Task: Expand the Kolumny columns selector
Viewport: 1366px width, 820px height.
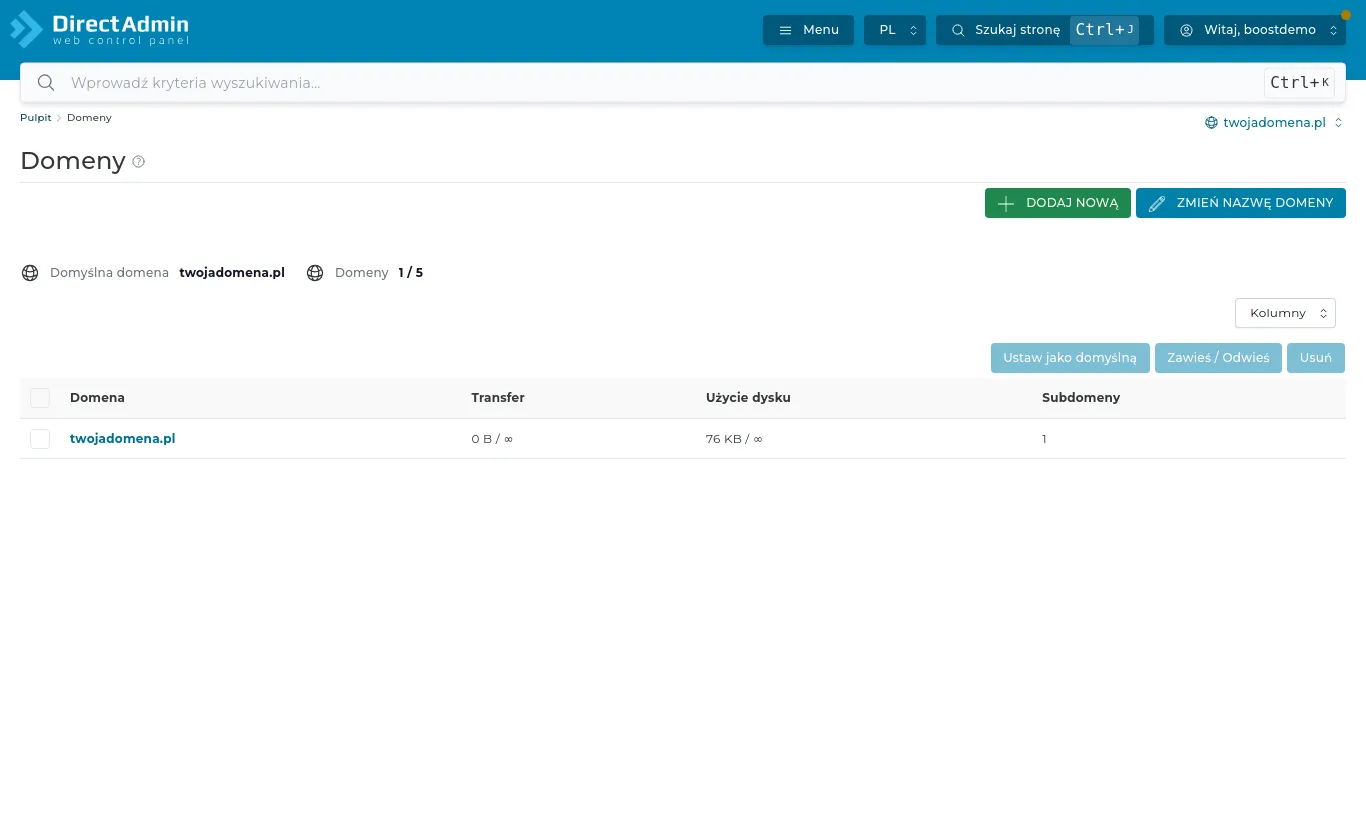Action: (x=1285, y=313)
